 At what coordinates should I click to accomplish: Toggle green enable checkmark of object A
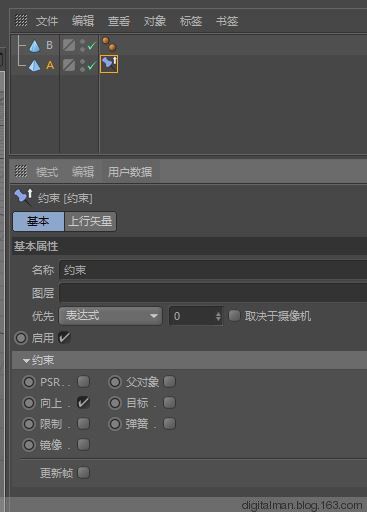pos(91,65)
